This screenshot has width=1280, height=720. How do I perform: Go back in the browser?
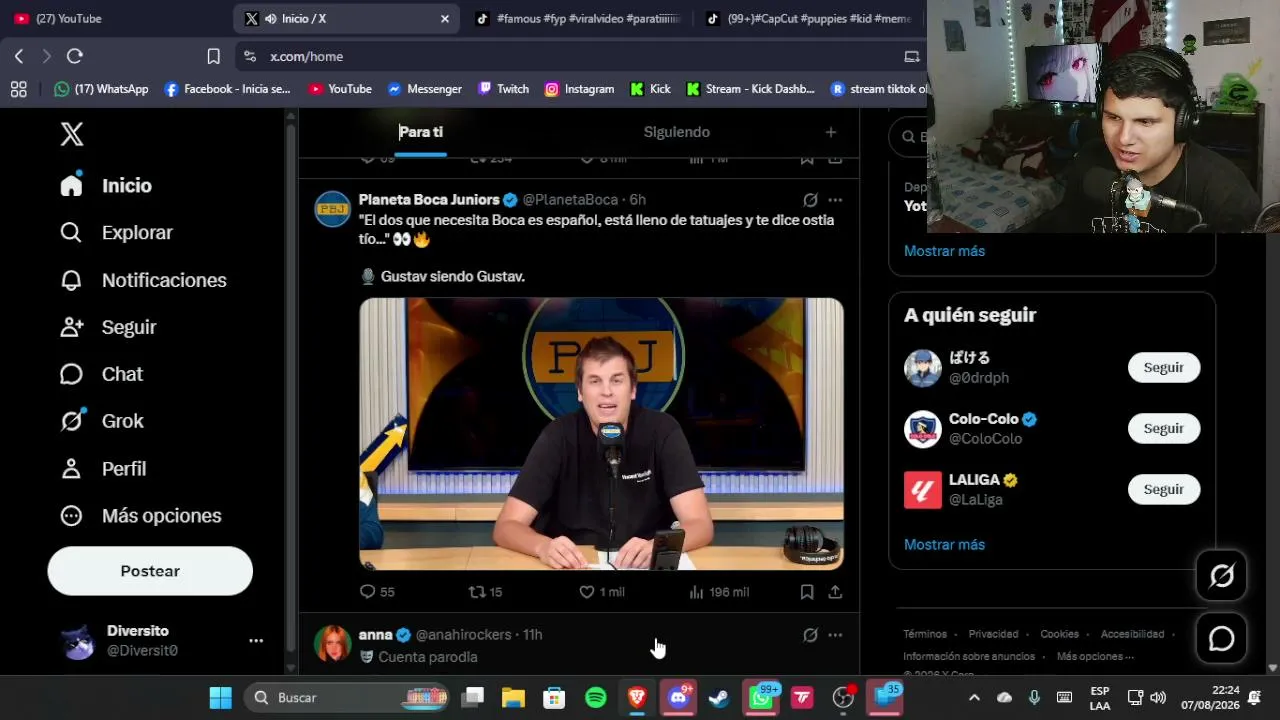click(19, 57)
